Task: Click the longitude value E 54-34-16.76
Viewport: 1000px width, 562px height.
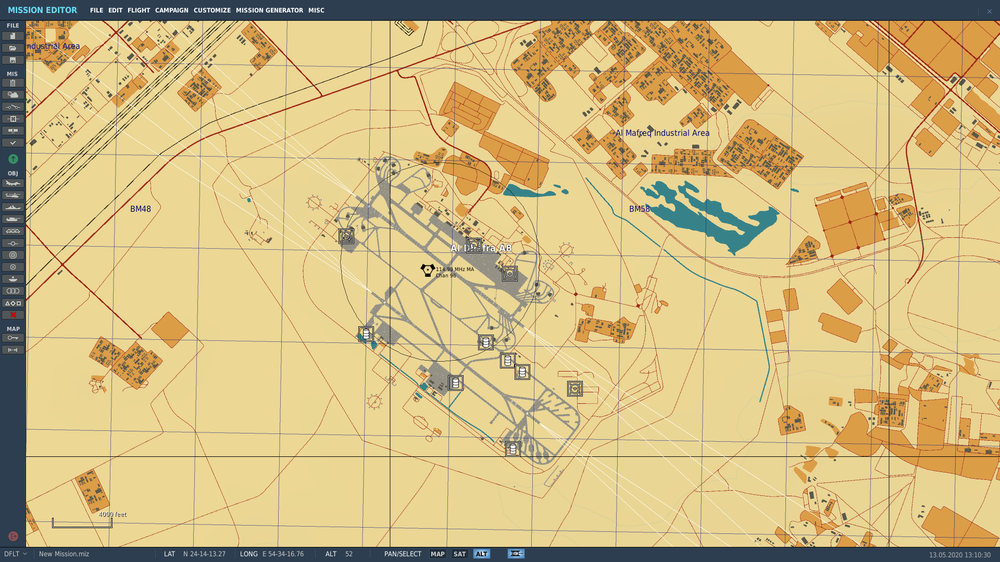Action: (283, 554)
